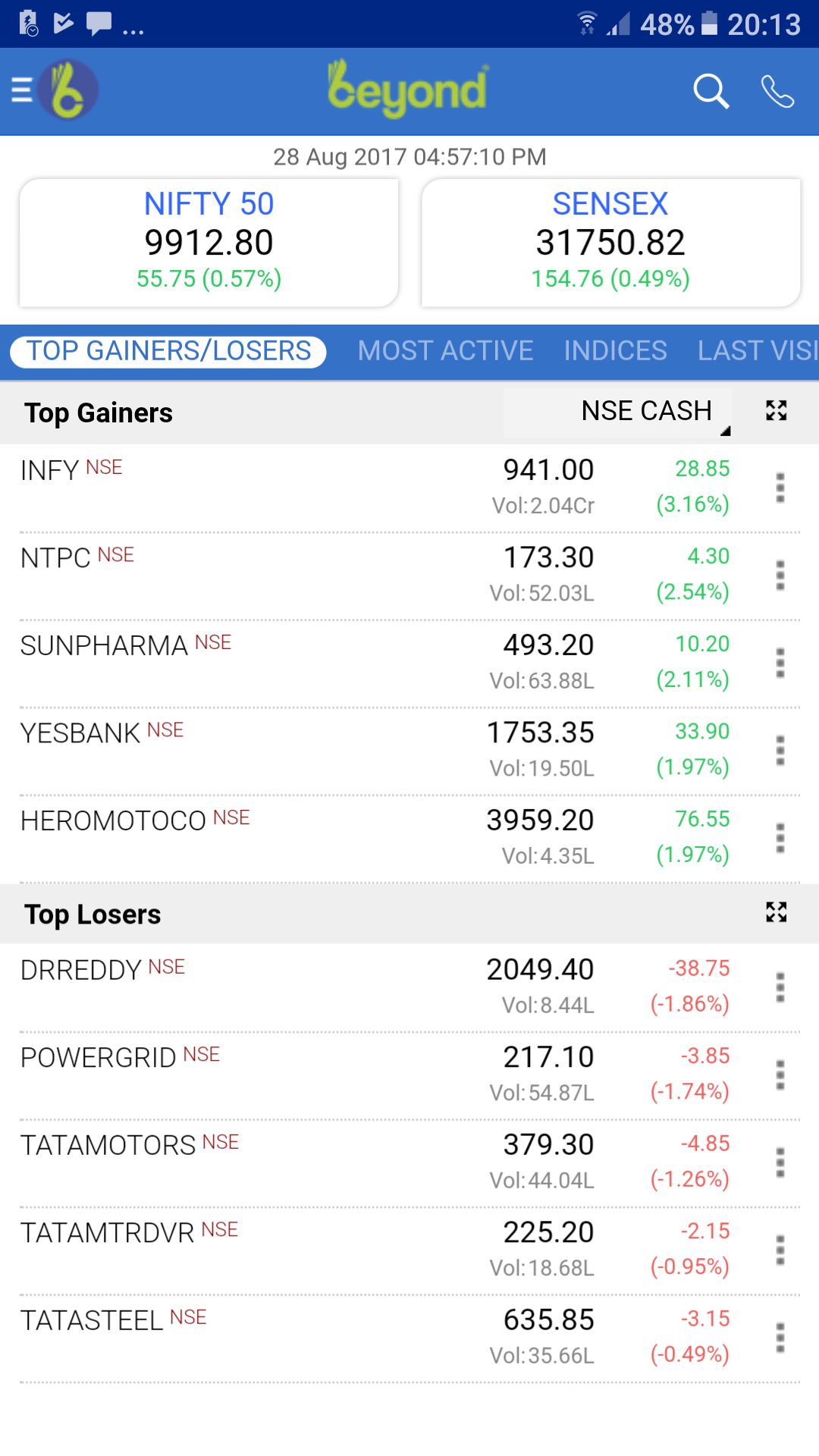This screenshot has width=819, height=1456.
Task: Switch to the Most Active tab
Action: point(445,351)
